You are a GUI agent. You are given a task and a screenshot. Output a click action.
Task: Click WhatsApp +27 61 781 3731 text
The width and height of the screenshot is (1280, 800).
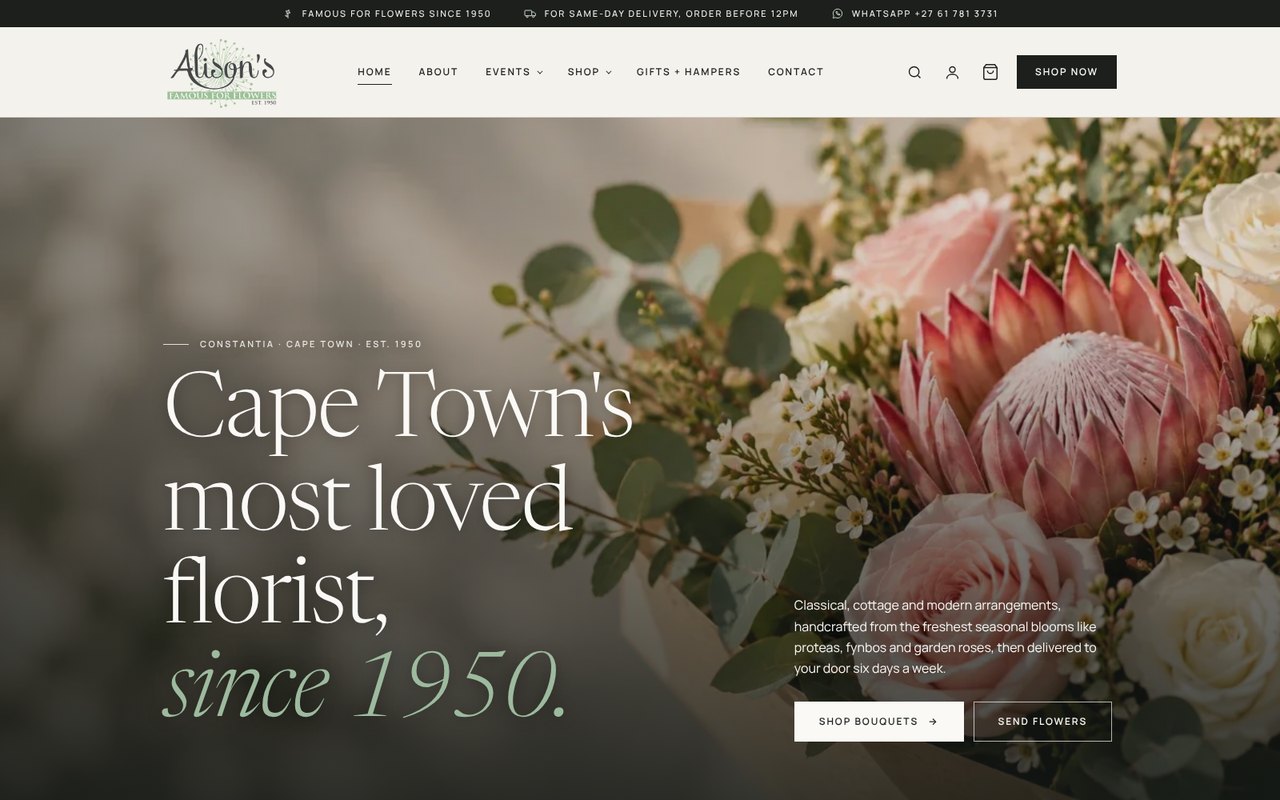925,14
